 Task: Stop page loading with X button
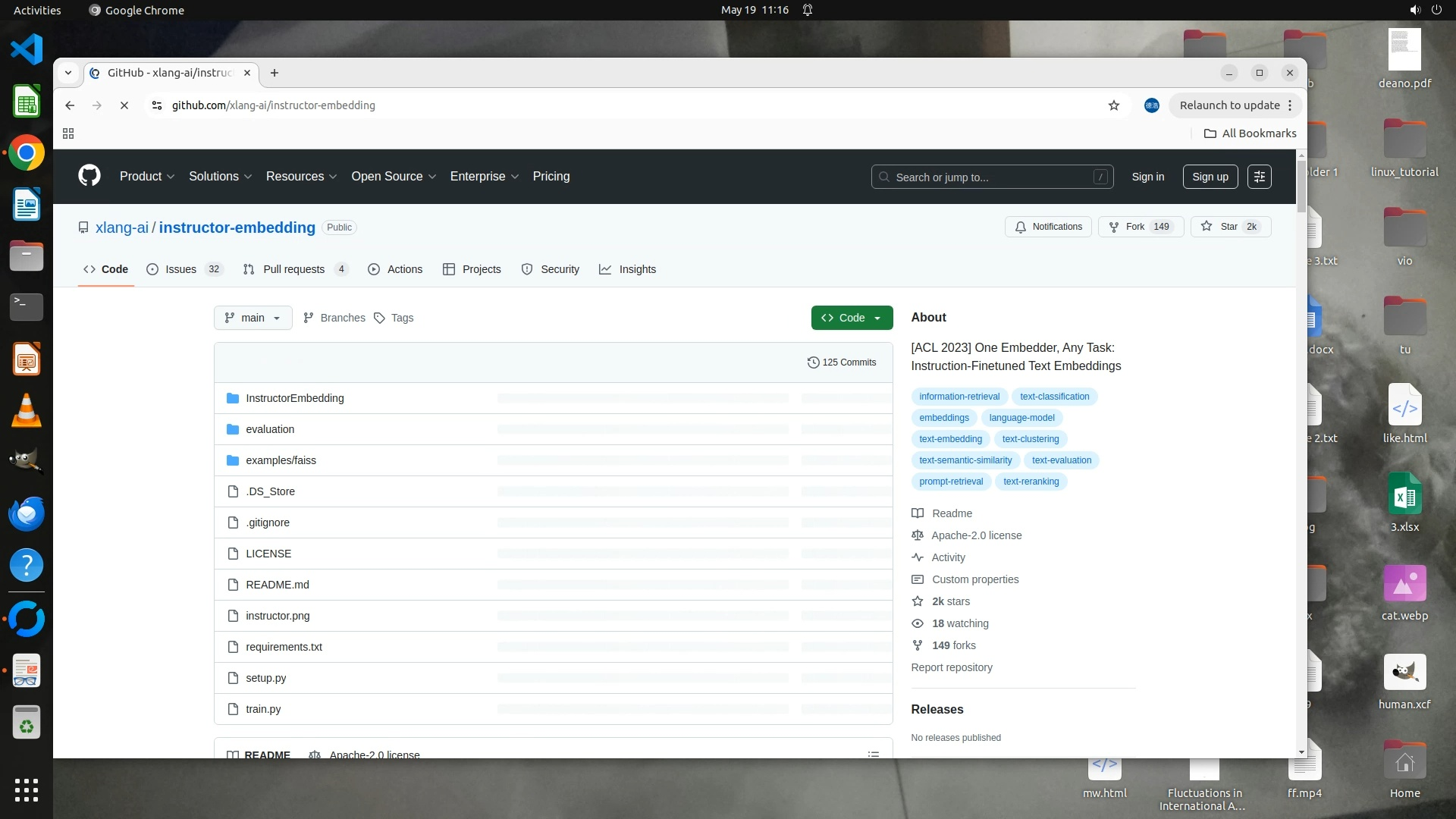pyautogui.click(x=124, y=105)
